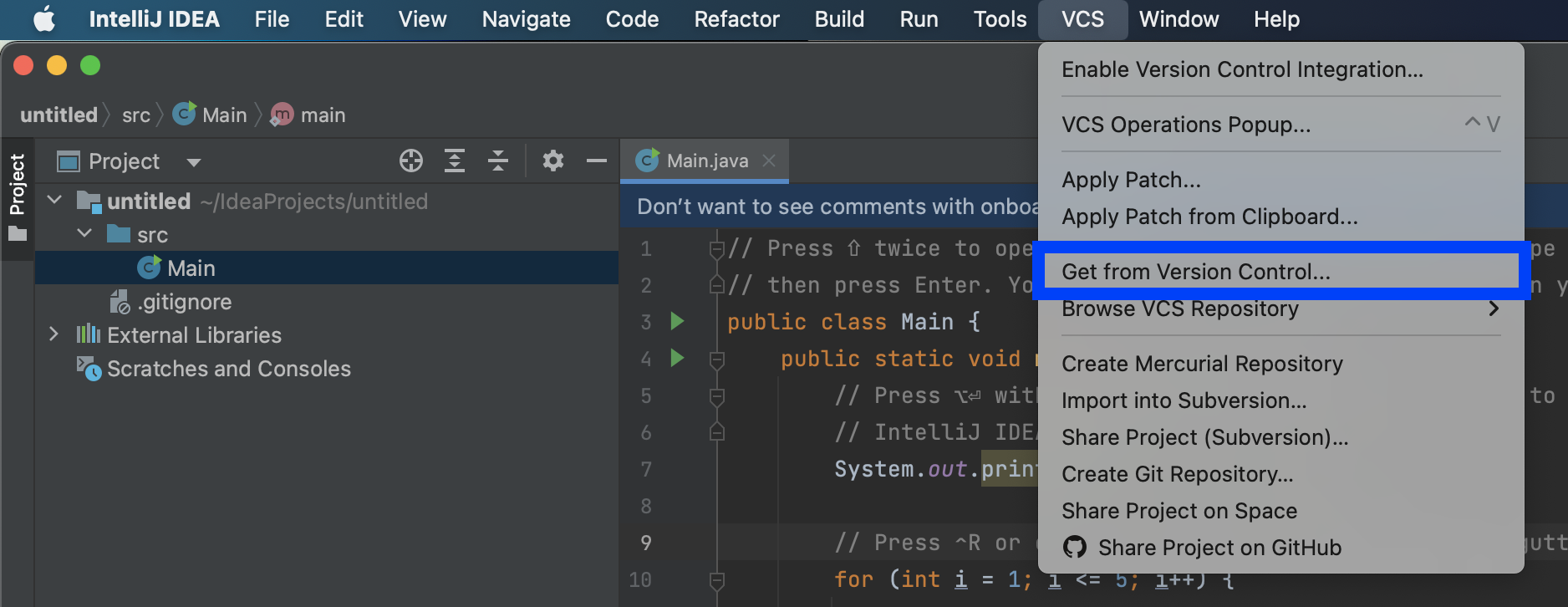Open the Tools menu

coord(1000,18)
